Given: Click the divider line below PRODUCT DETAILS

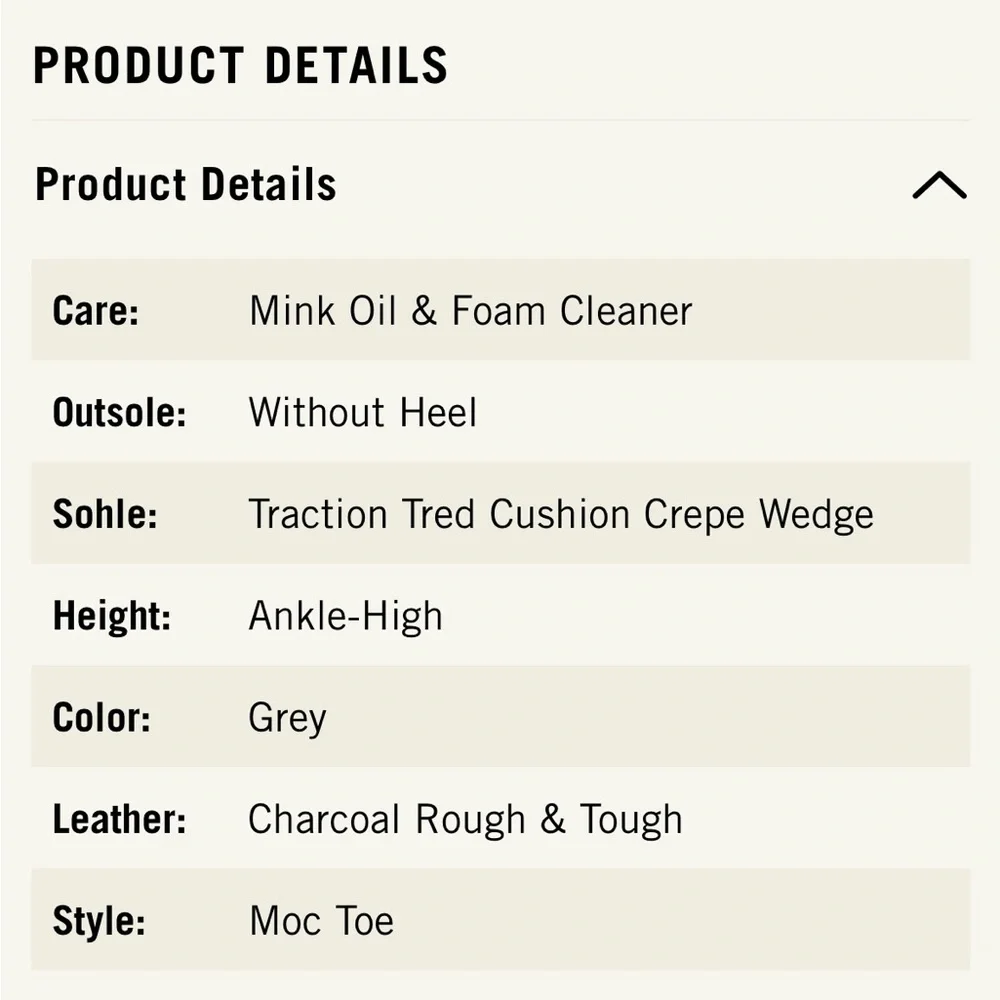Looking at the screenshot, I should click(500, 118).
